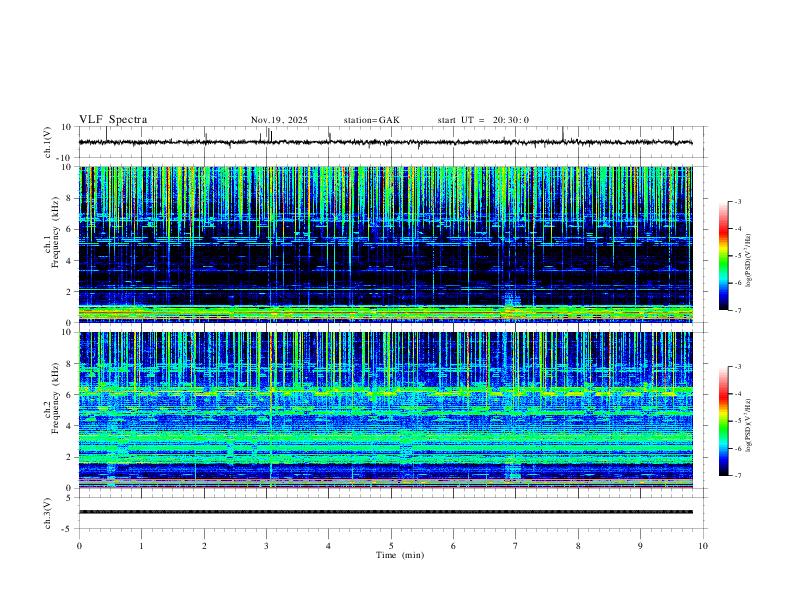792x612 pixels.
Task: Click the ch.1 spectrogram panel
Action: (386, 244)
